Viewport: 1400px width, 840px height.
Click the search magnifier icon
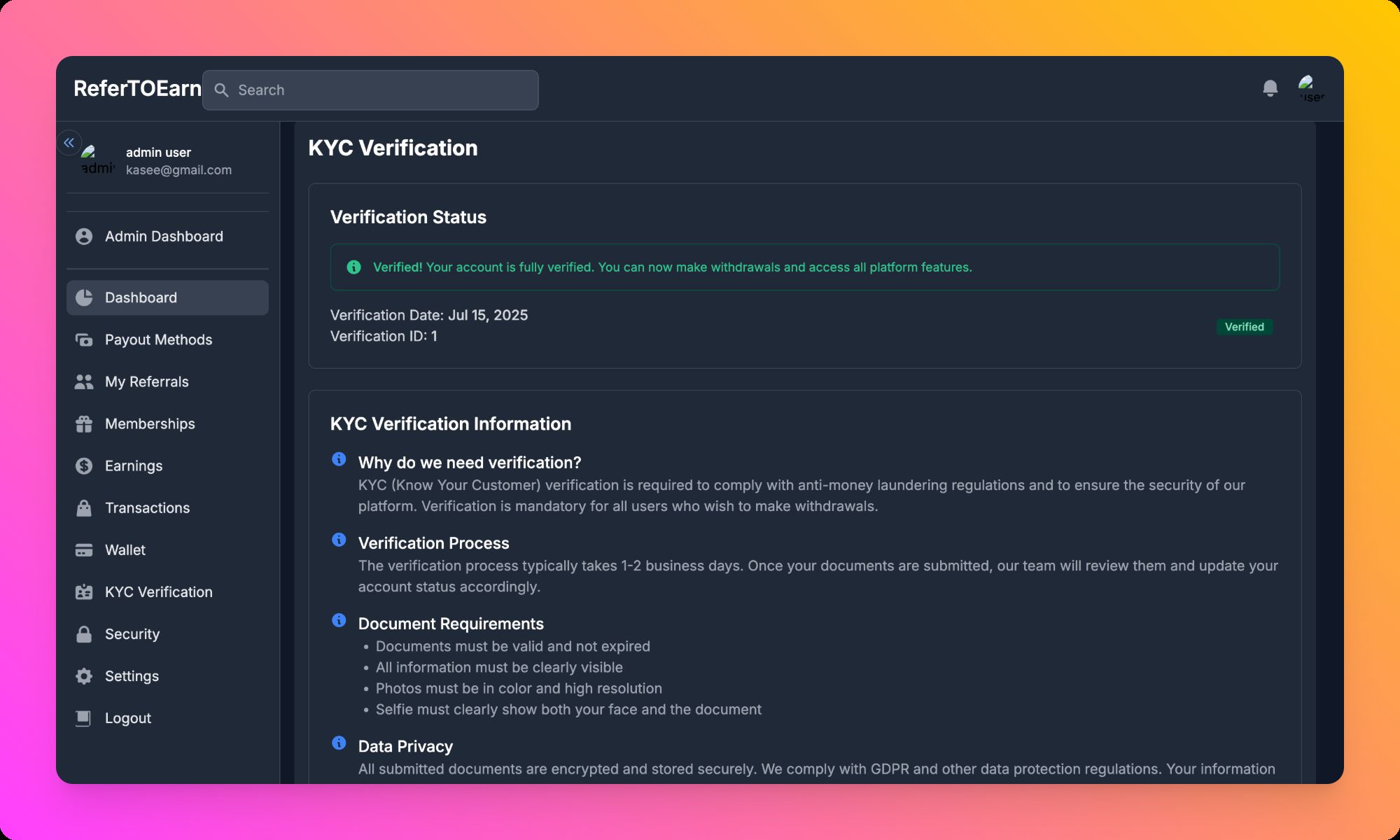click(x=221, y=90)
